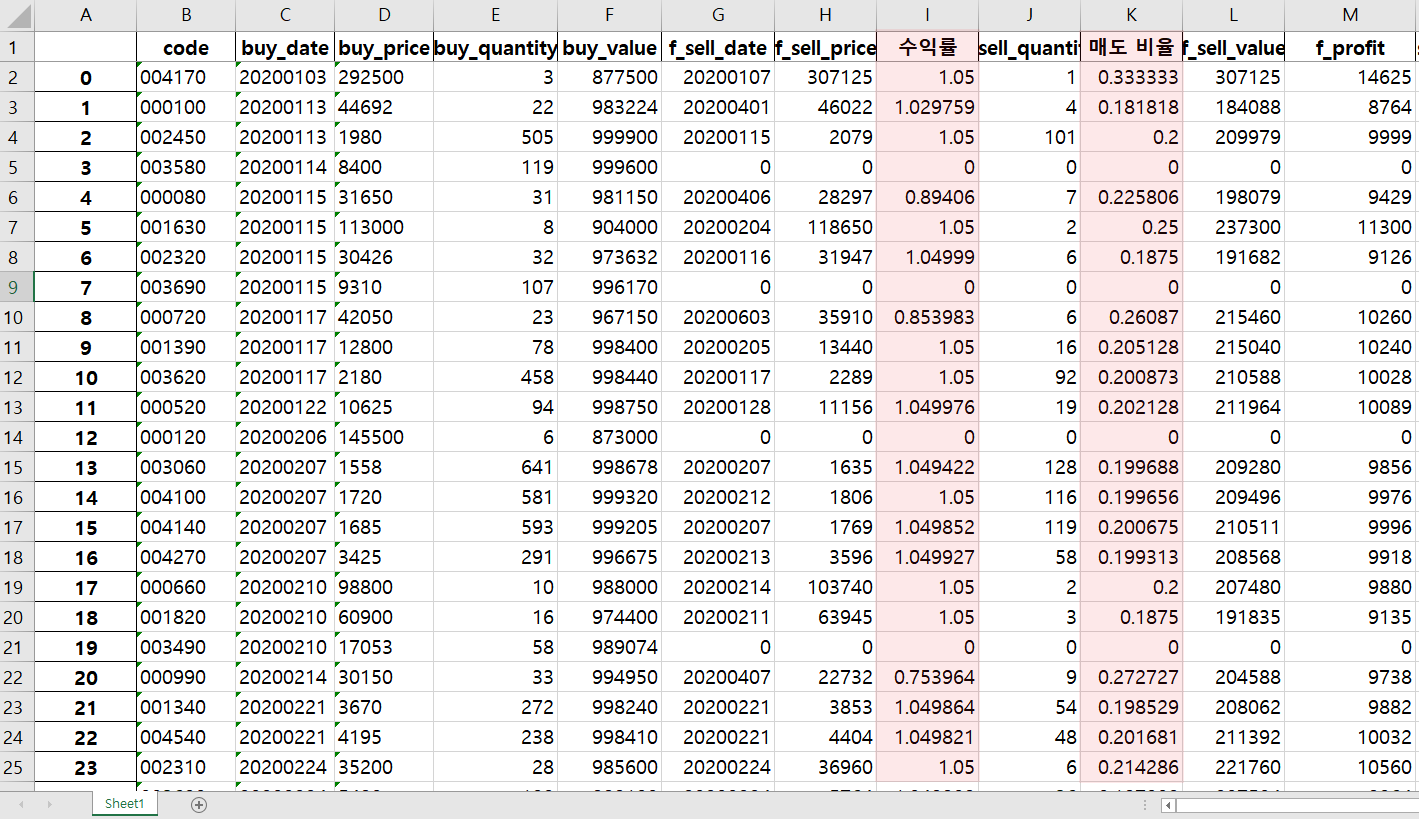Select the 'buy_quantity' header cell
This screenshot has width=1419, height=819.
click(496, 47)
